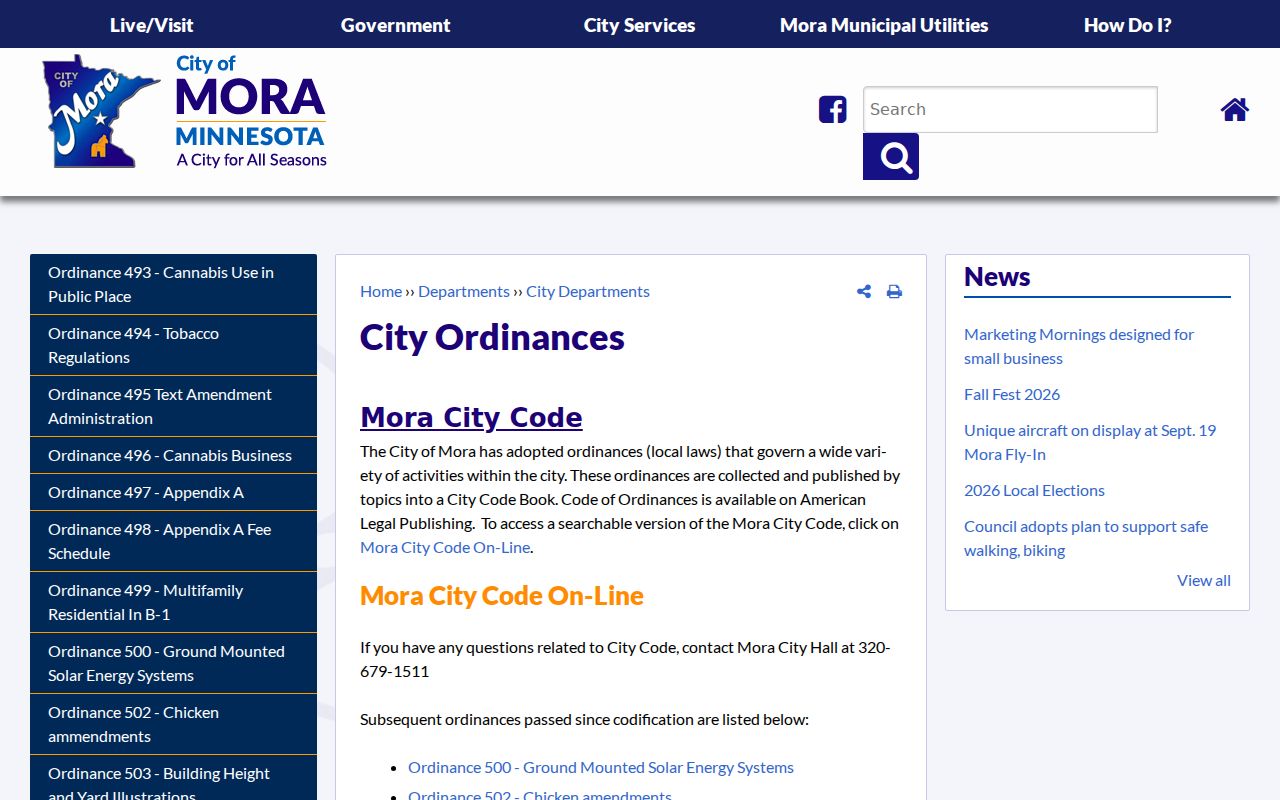Open sidebar Ordinance 502 - Chicken ammendments
The width and height of the screenshot is (1280, 800).
point(173,724)
